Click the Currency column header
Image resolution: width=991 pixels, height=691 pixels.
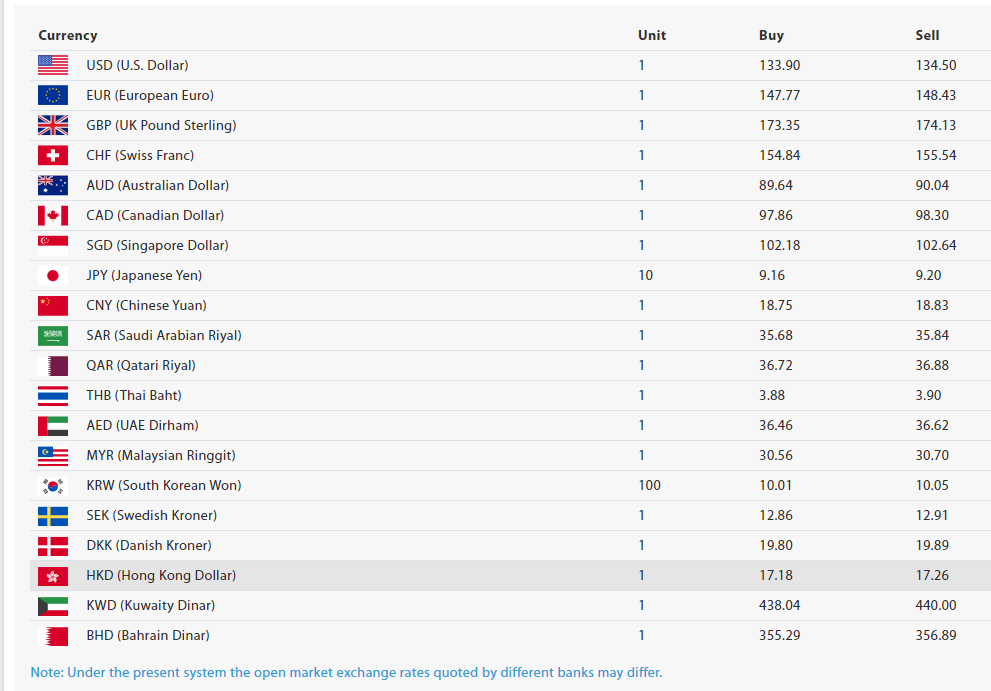point(68,35)
